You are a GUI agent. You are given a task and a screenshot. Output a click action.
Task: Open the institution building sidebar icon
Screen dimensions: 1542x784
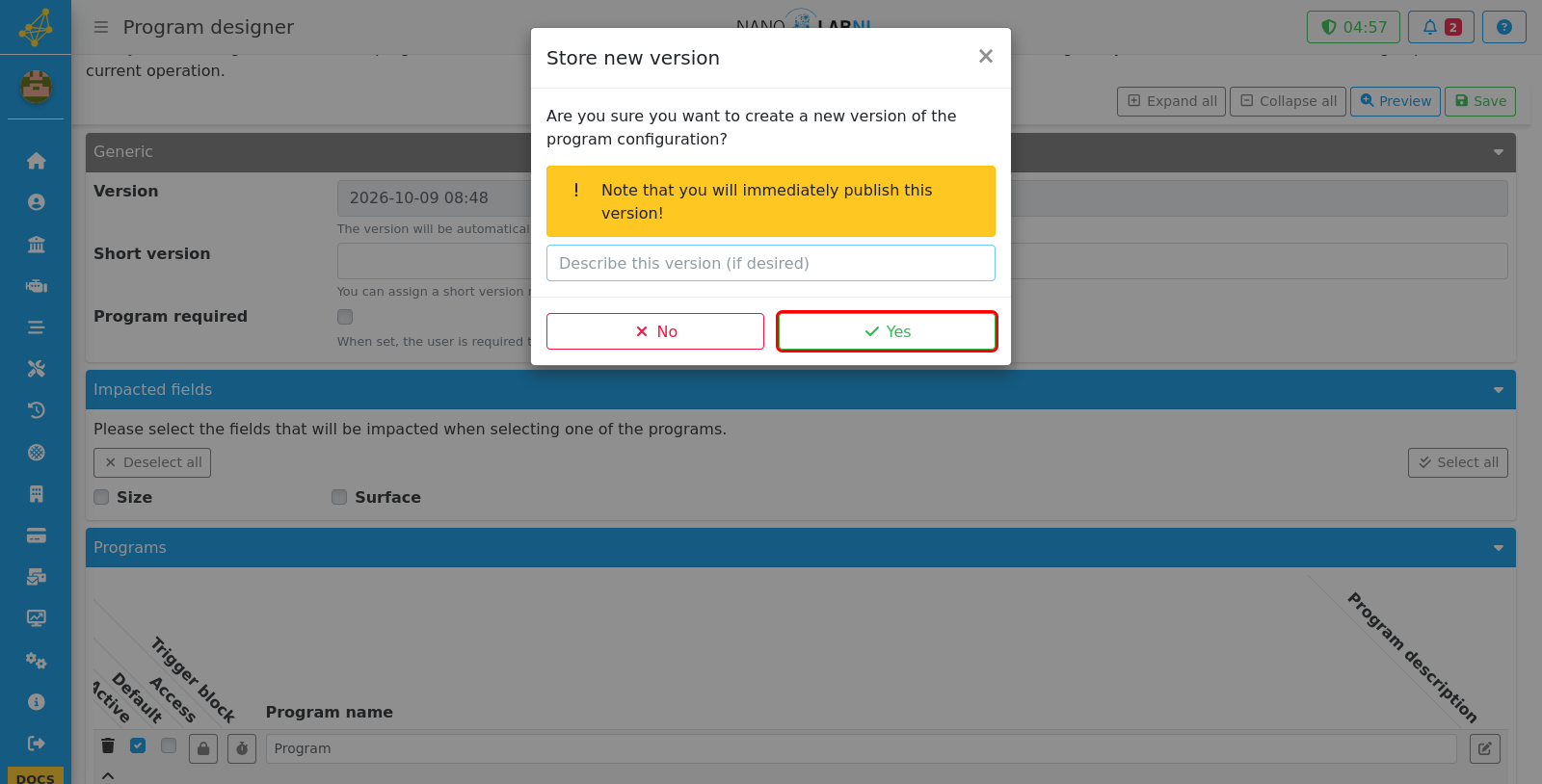pos(37,244)
